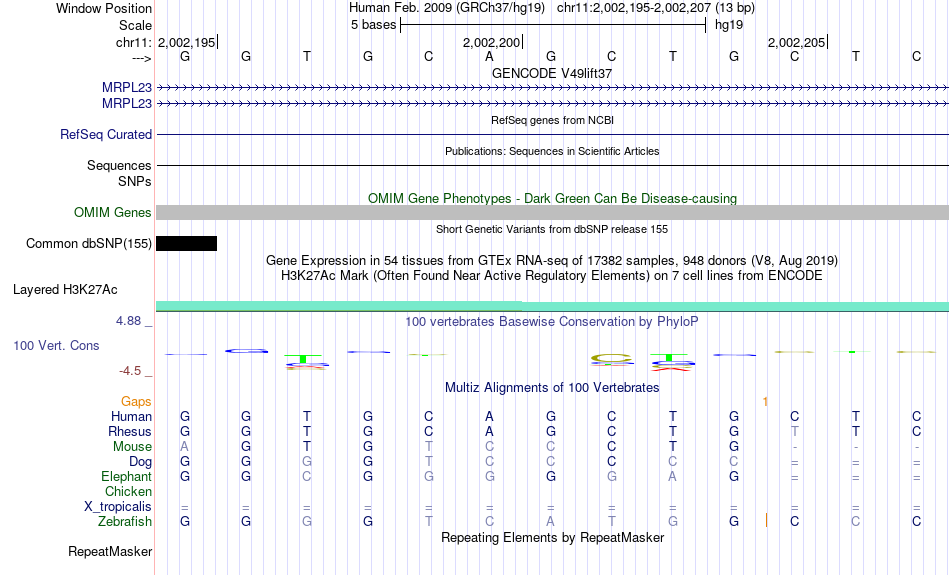
Task: Click the teal Layered H3K27Ac signal bar
Action: tap(553, 306)
